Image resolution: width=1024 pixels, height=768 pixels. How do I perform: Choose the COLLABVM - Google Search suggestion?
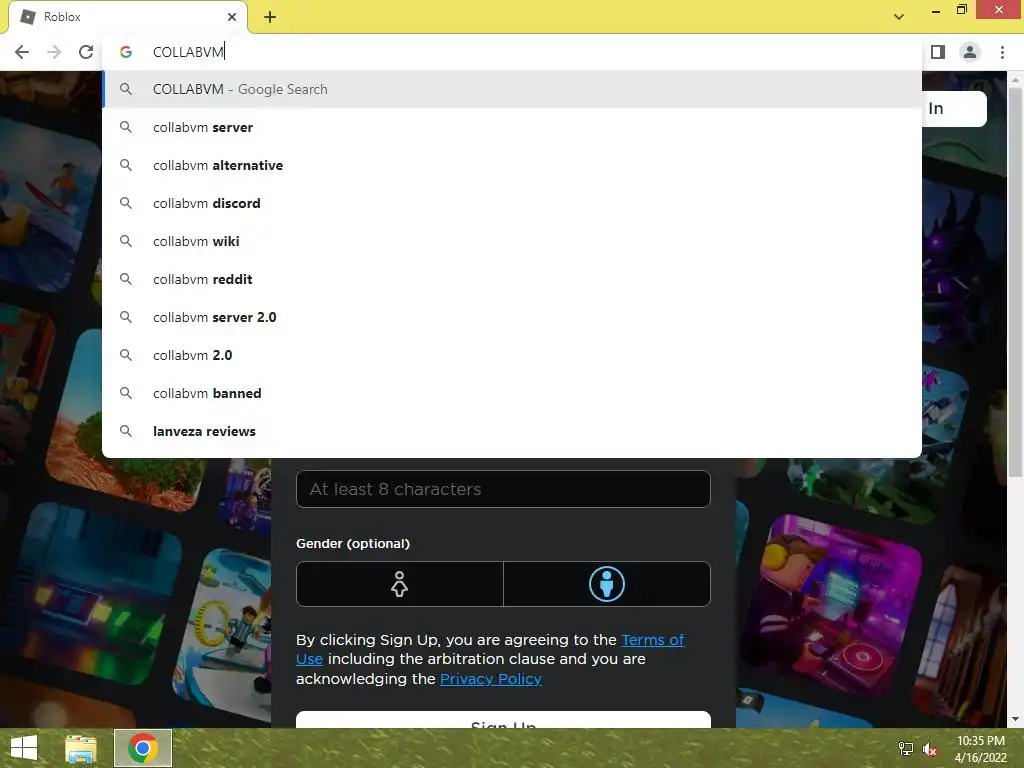pyautogui.click(x=512, y=89)
